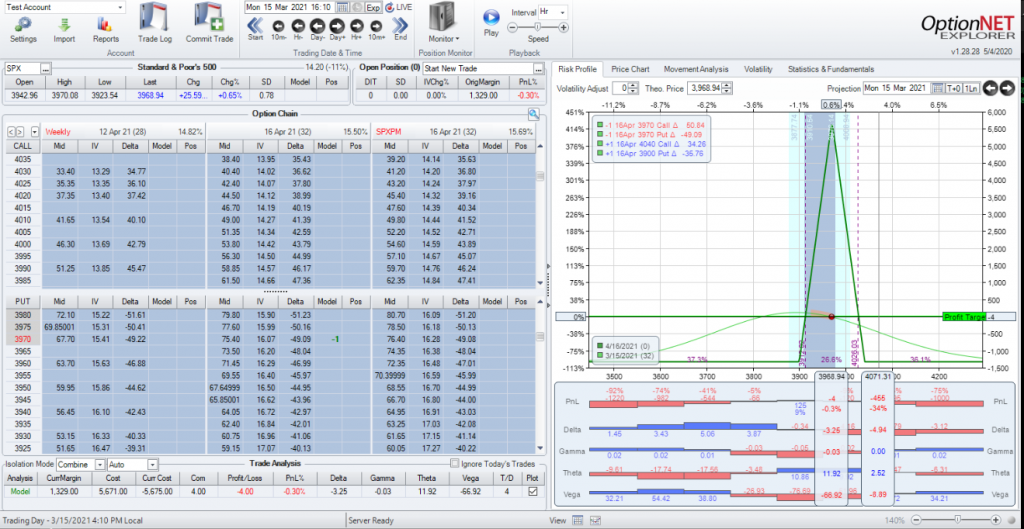Zoom out with status bar minus button

(x=916, y=521)
